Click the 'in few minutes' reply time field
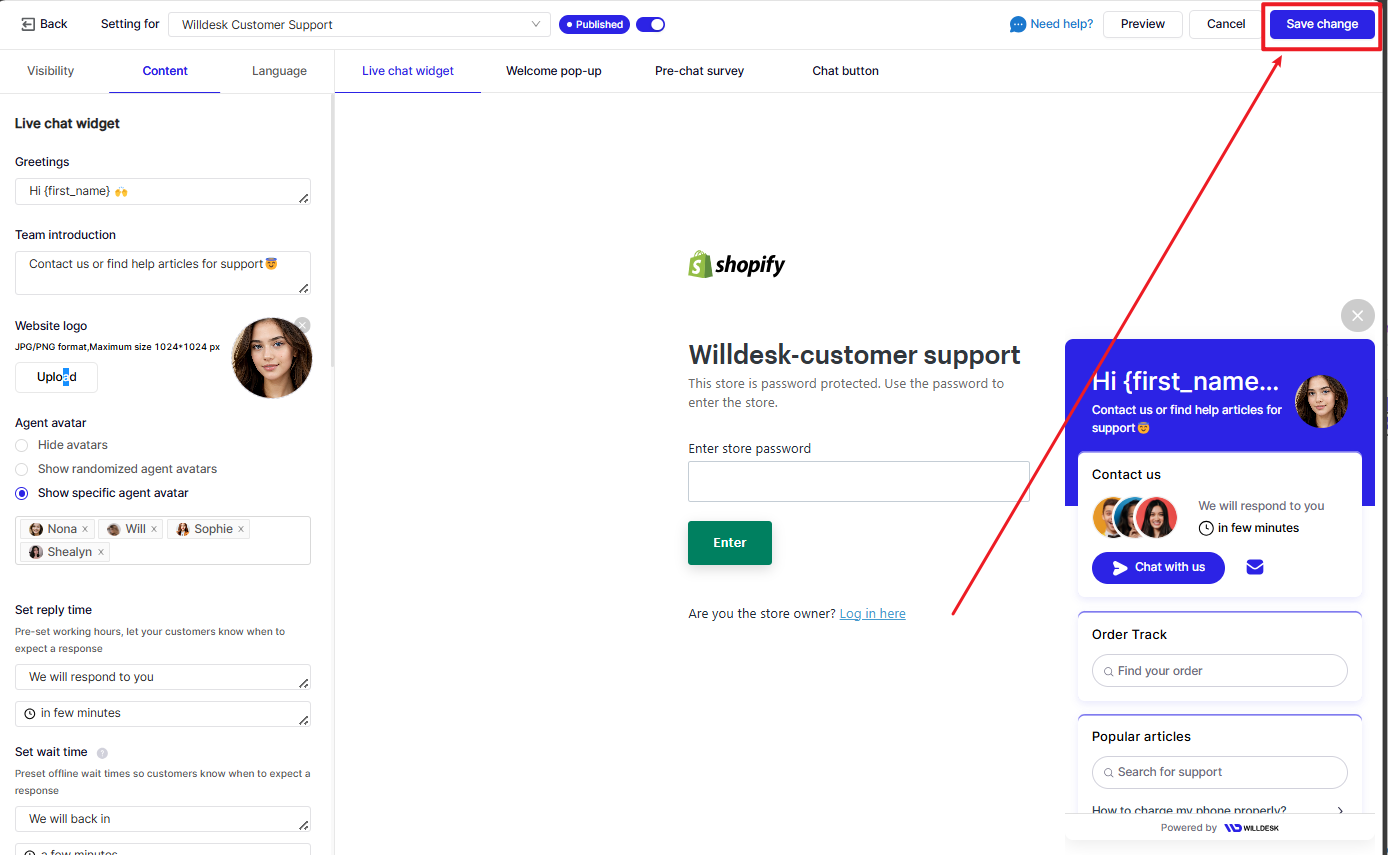This screenshot has height=855, width=1388. coord(163,714)
